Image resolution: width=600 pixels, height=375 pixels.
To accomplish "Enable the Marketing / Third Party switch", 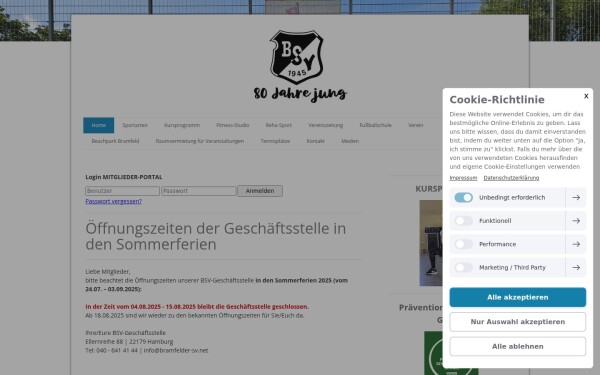I will click(463, 267).
